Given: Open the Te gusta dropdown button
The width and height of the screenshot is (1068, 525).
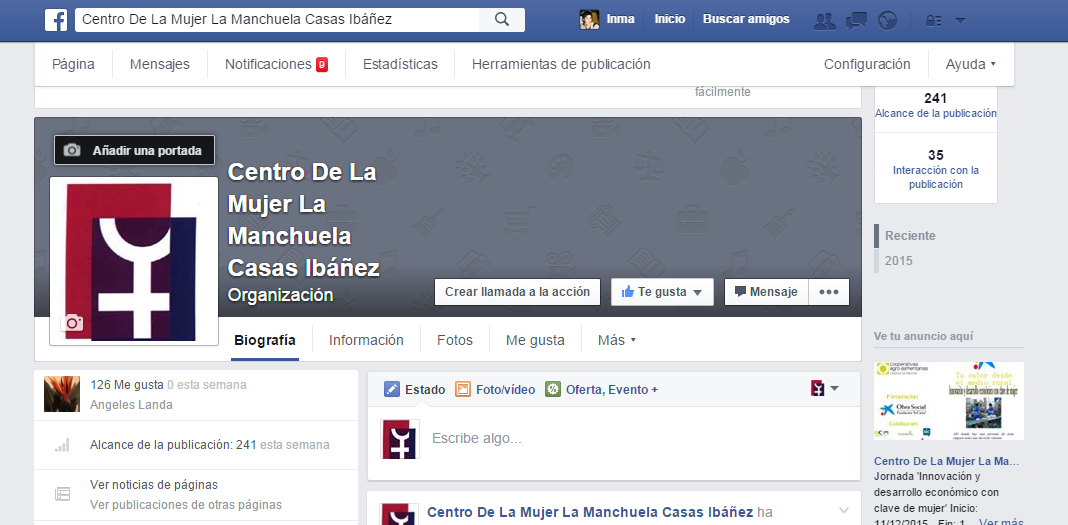Looking at the screenshot, I should pos(662,291).
